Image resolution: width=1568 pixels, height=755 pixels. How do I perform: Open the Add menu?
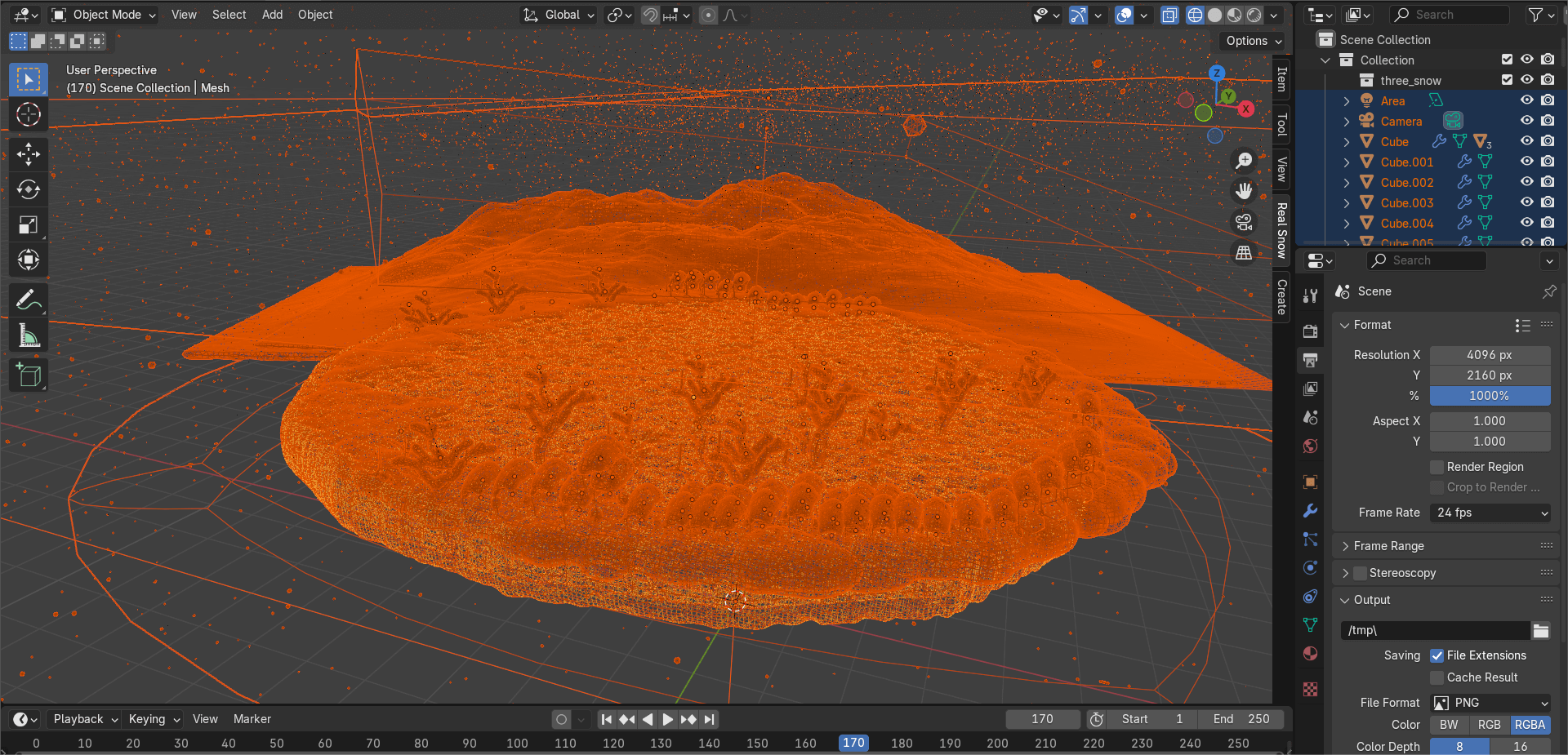click(x=272, y=15)
